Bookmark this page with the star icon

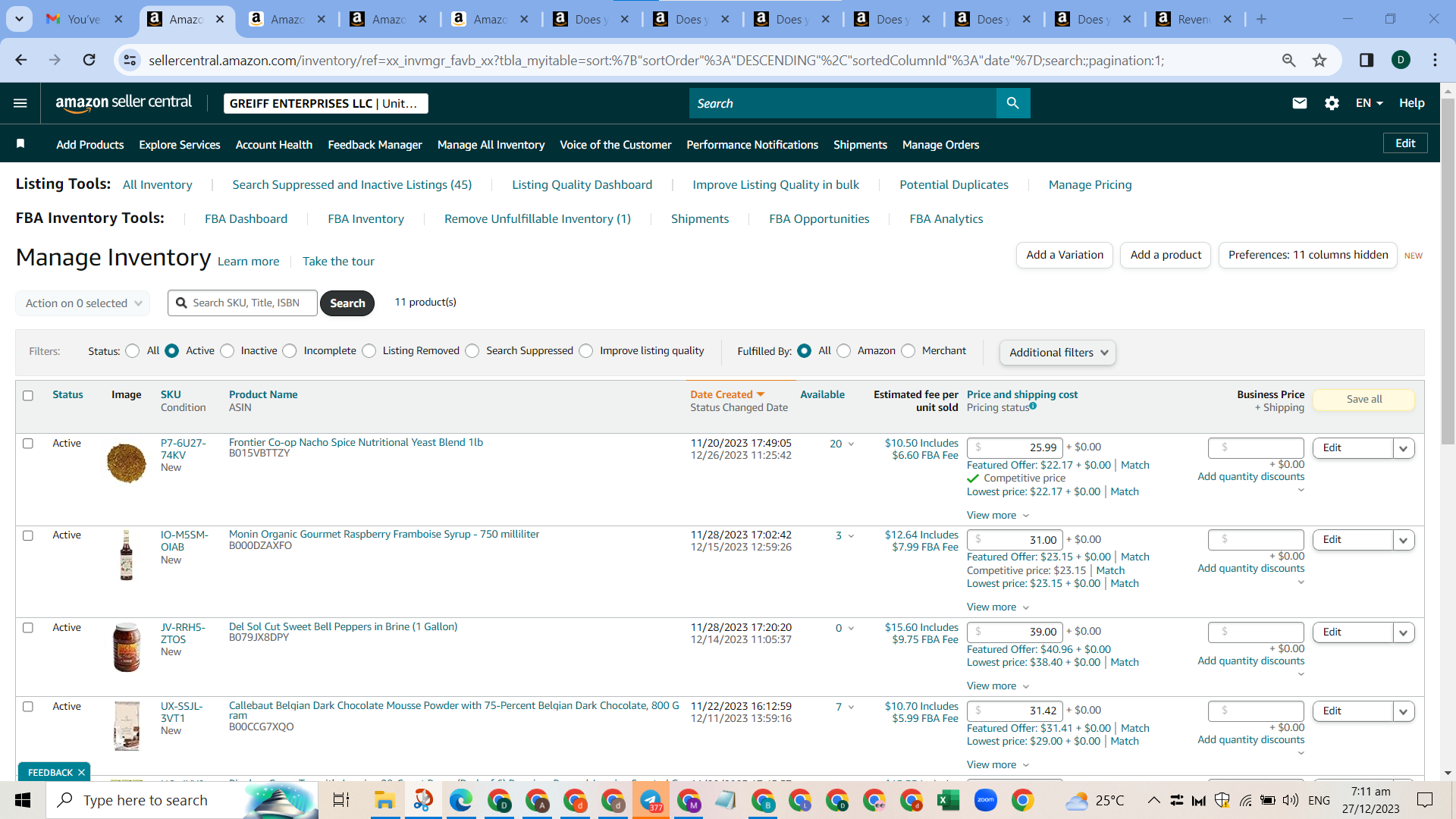(1319, 60)
